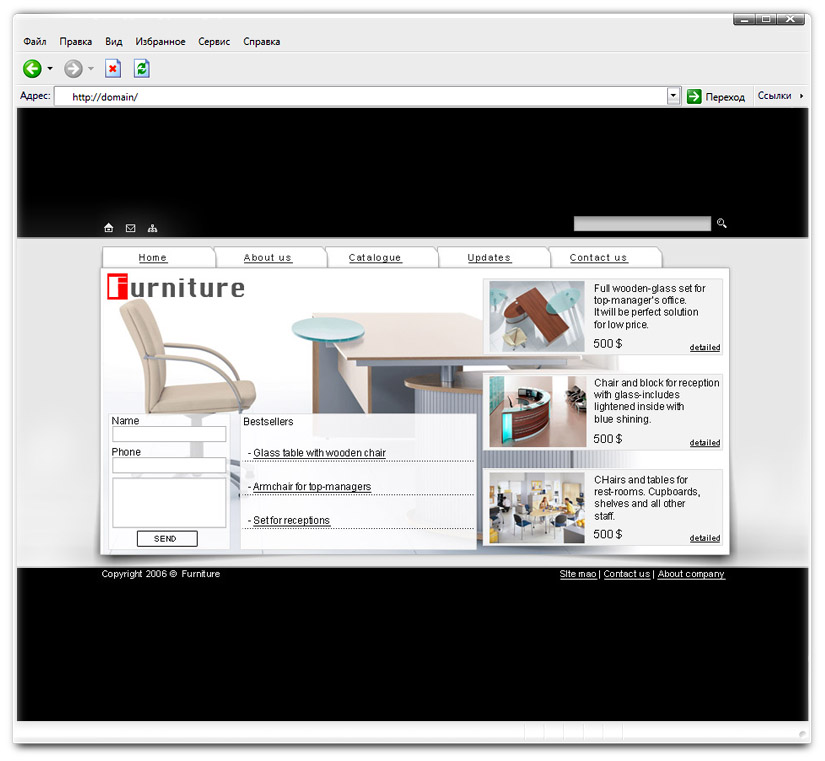
Task: Switch to the Catalogue tab
Action: coord(375,258)
